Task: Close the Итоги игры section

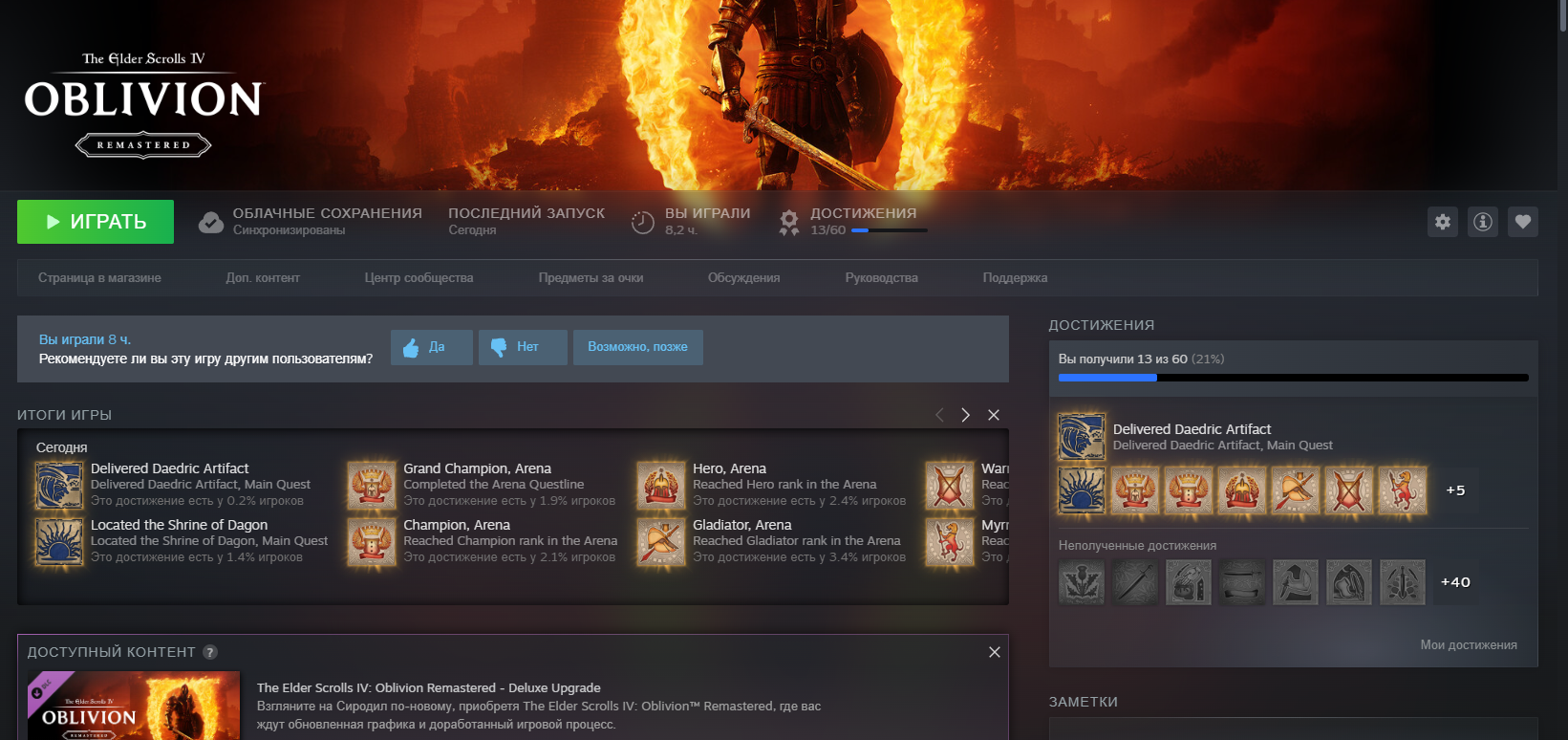Action: [x=994, y=415]
